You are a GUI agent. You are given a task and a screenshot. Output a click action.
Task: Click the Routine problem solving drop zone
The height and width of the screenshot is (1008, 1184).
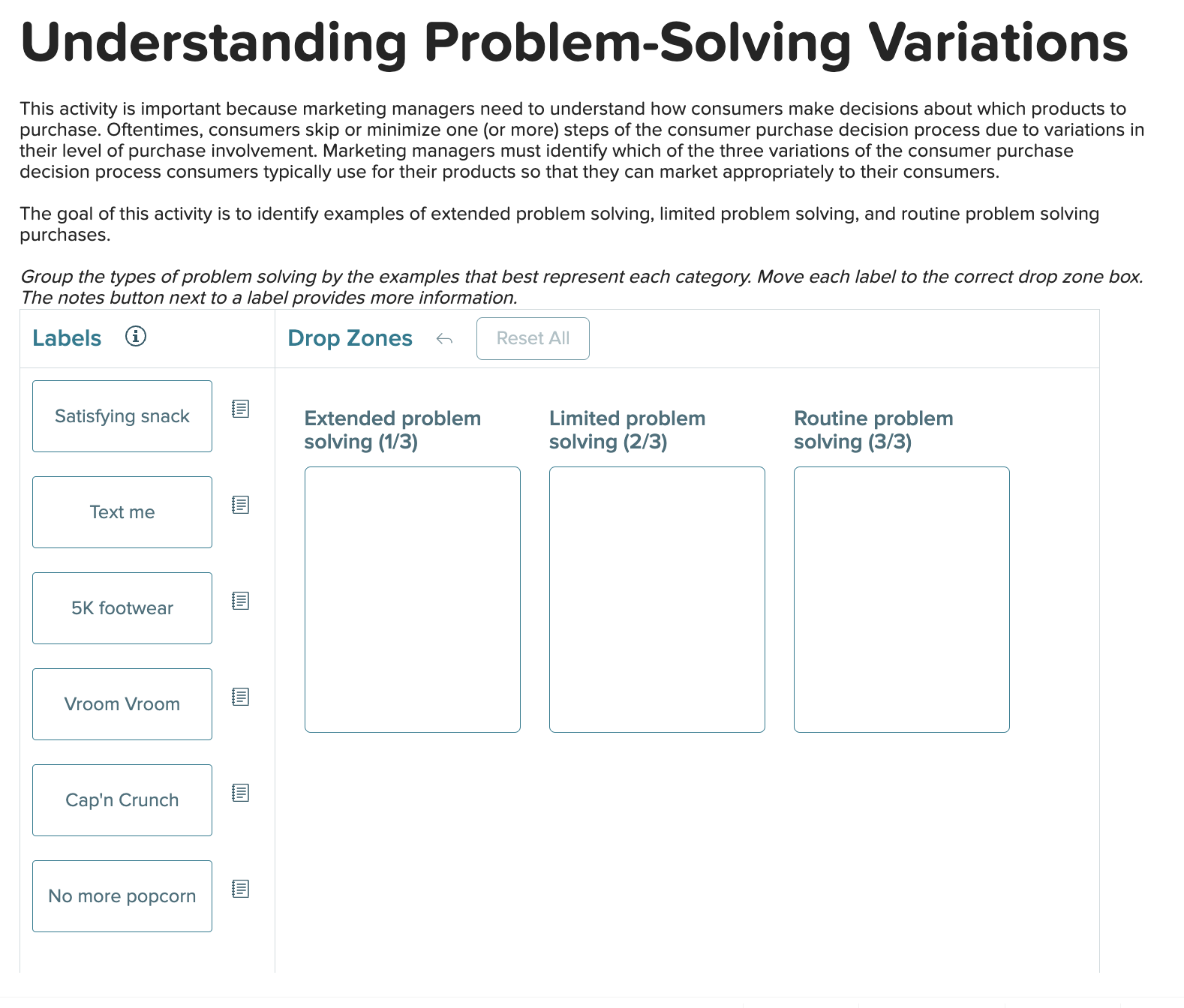point(901,598)
